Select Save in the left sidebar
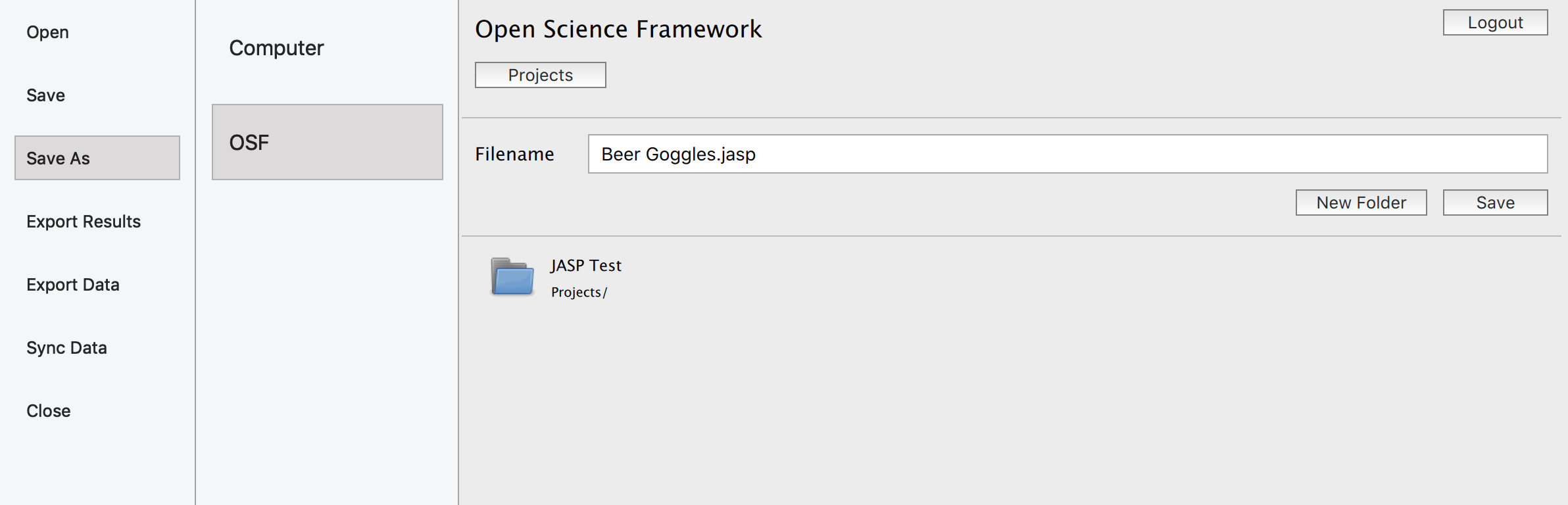The width and height of the screenshot is (1568, 505). [x=45, y=95]
